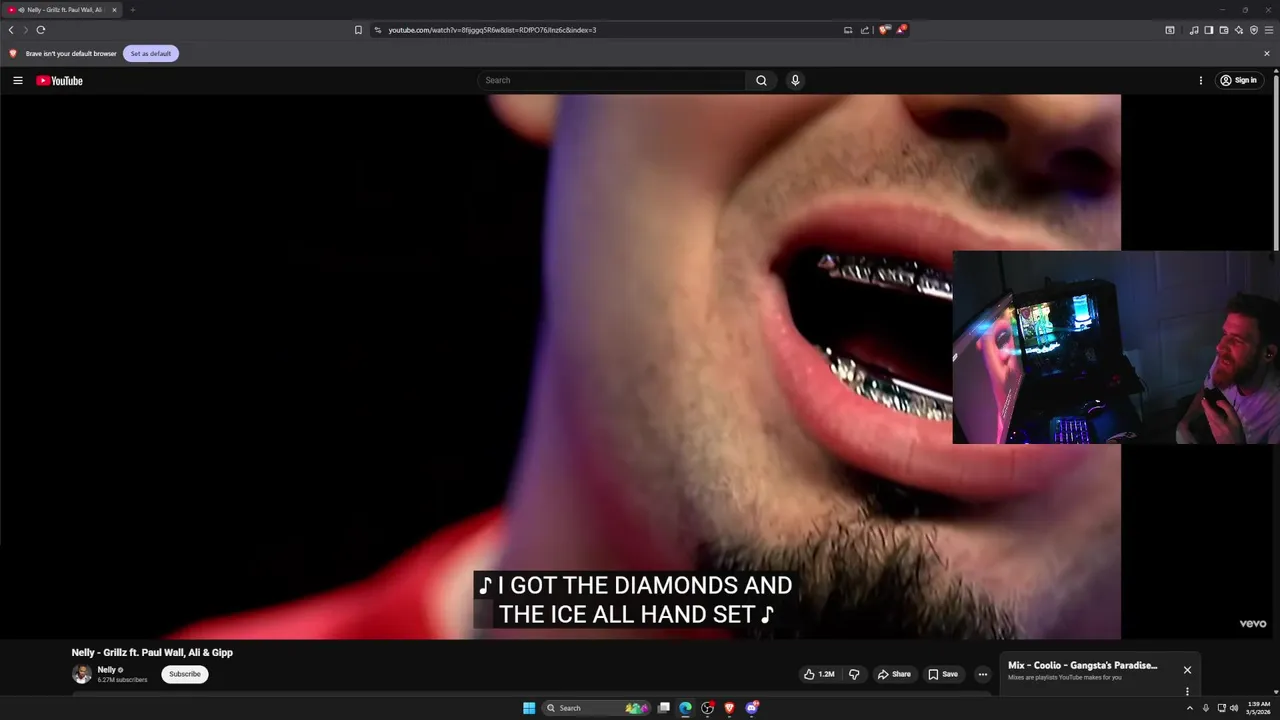Screen dimensions: 1280x720
Task: Save the video to a playlist
Action: [x=943, y=674]
